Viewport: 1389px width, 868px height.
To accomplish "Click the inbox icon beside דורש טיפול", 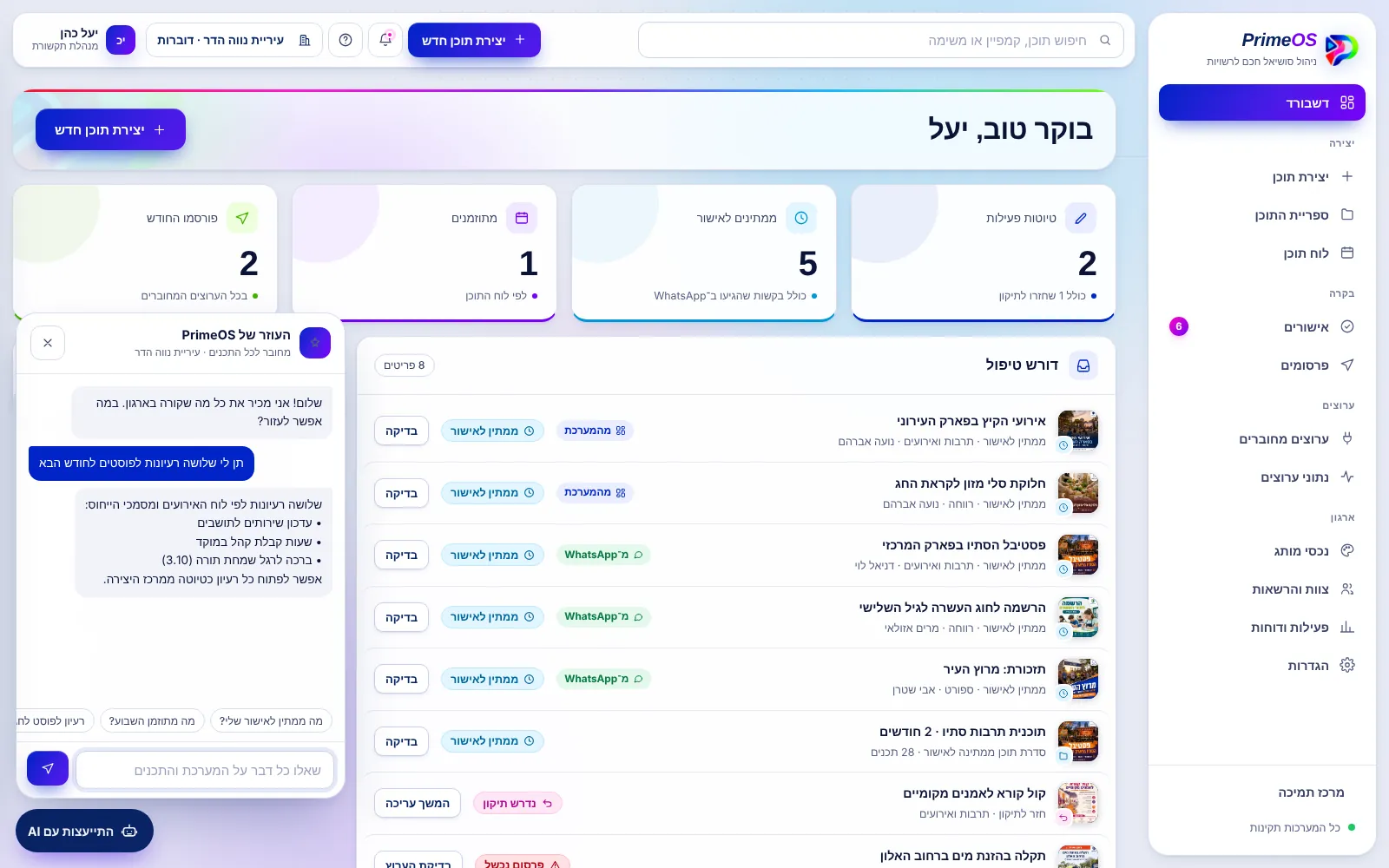I will (1083, 365).
